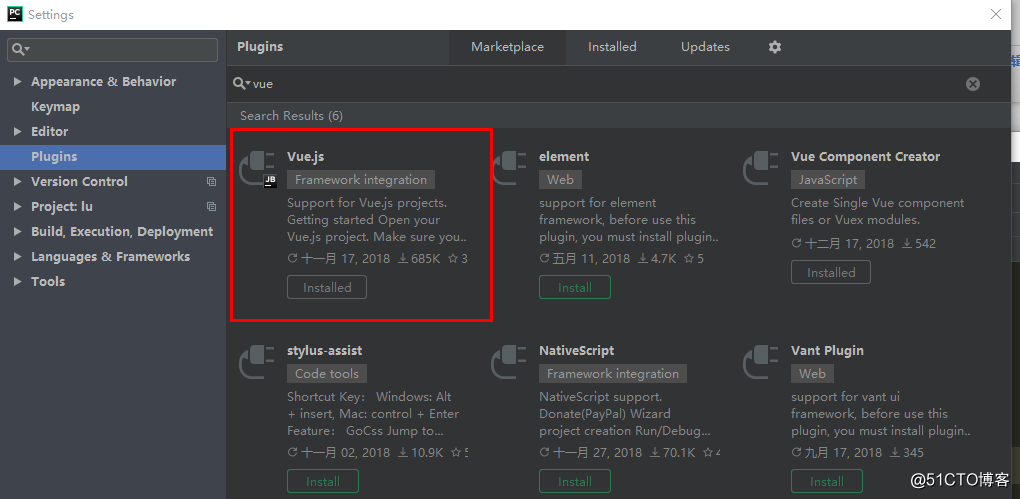The width and height of the screenshot is (1020, 499).
Task: Open the NativeScript plugin title
Action: point(576,351)
